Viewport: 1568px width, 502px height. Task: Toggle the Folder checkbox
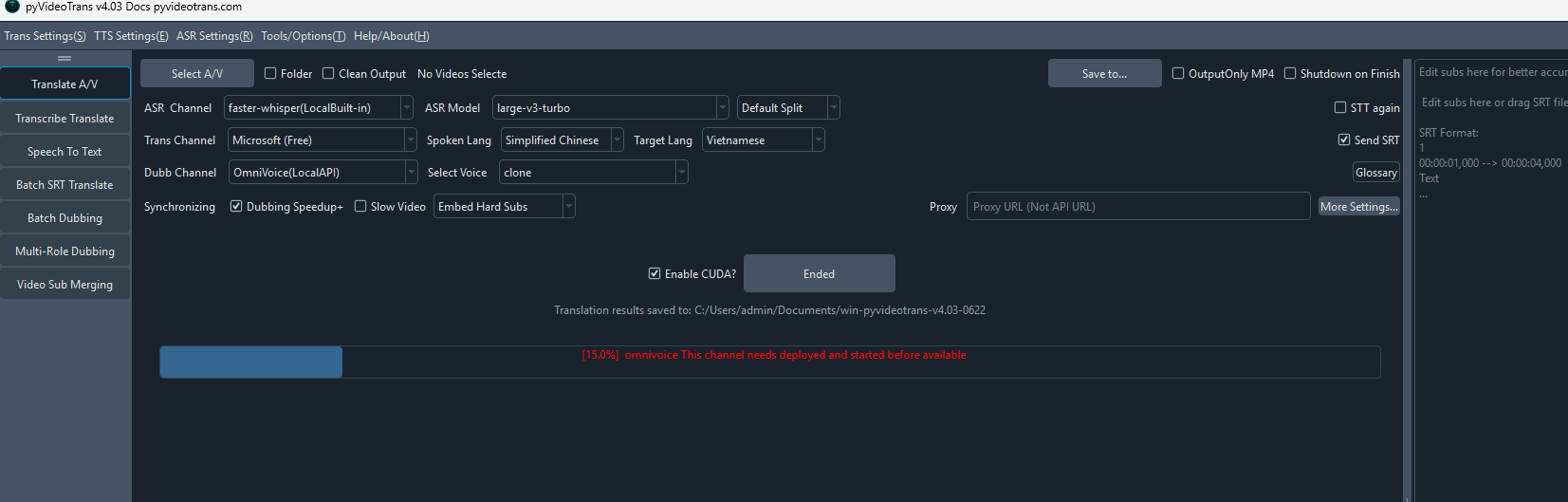[270, 74]
